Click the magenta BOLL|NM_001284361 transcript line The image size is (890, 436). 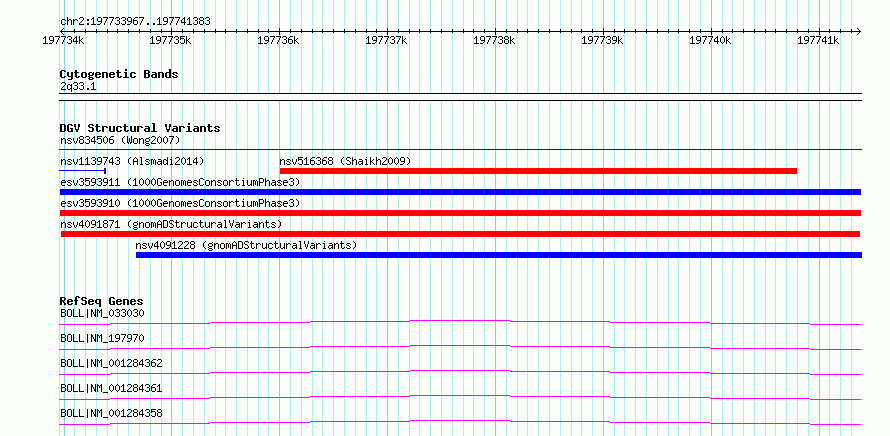(x=460, y=397)
